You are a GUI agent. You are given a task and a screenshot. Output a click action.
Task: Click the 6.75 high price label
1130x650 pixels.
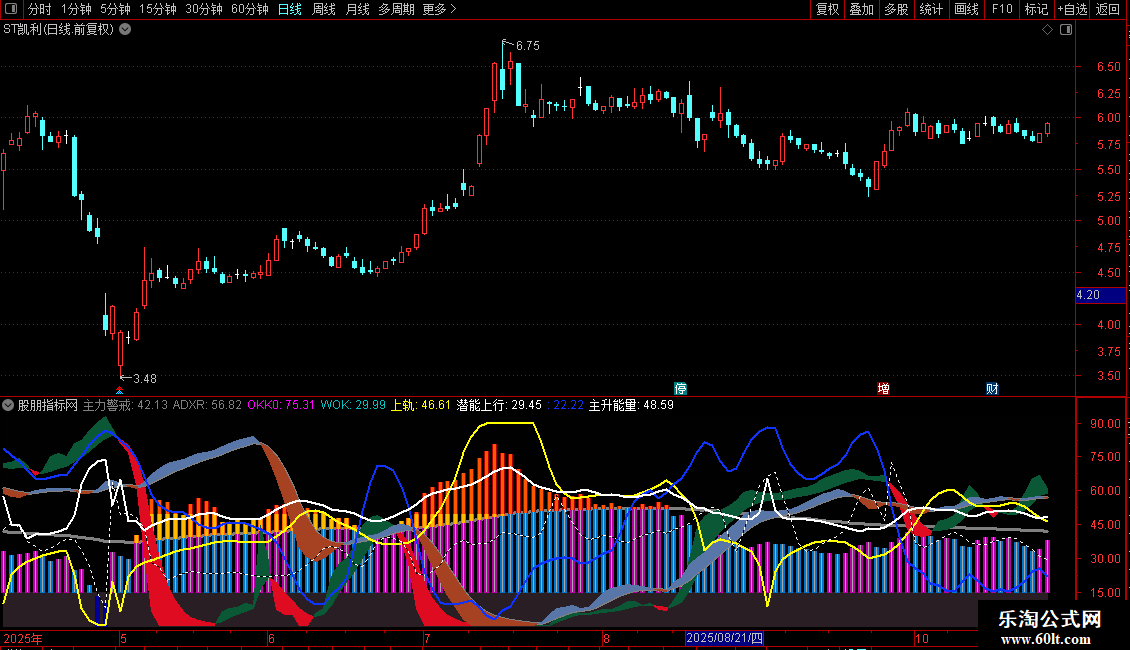pyautogui.click(x=528, y=46)
